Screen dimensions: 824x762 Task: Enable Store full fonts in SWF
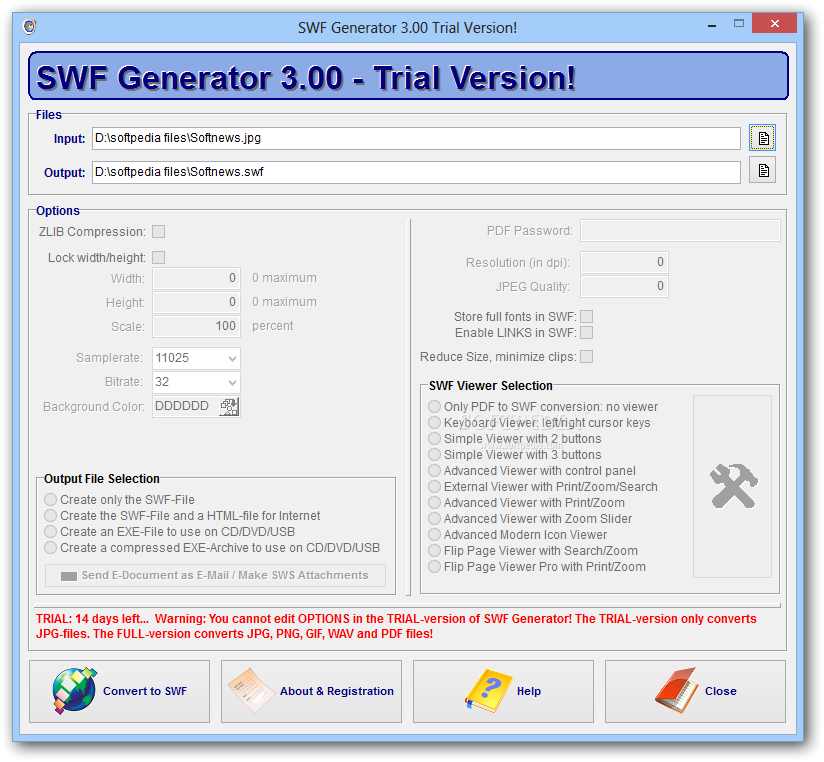click(x=587, y=316)
